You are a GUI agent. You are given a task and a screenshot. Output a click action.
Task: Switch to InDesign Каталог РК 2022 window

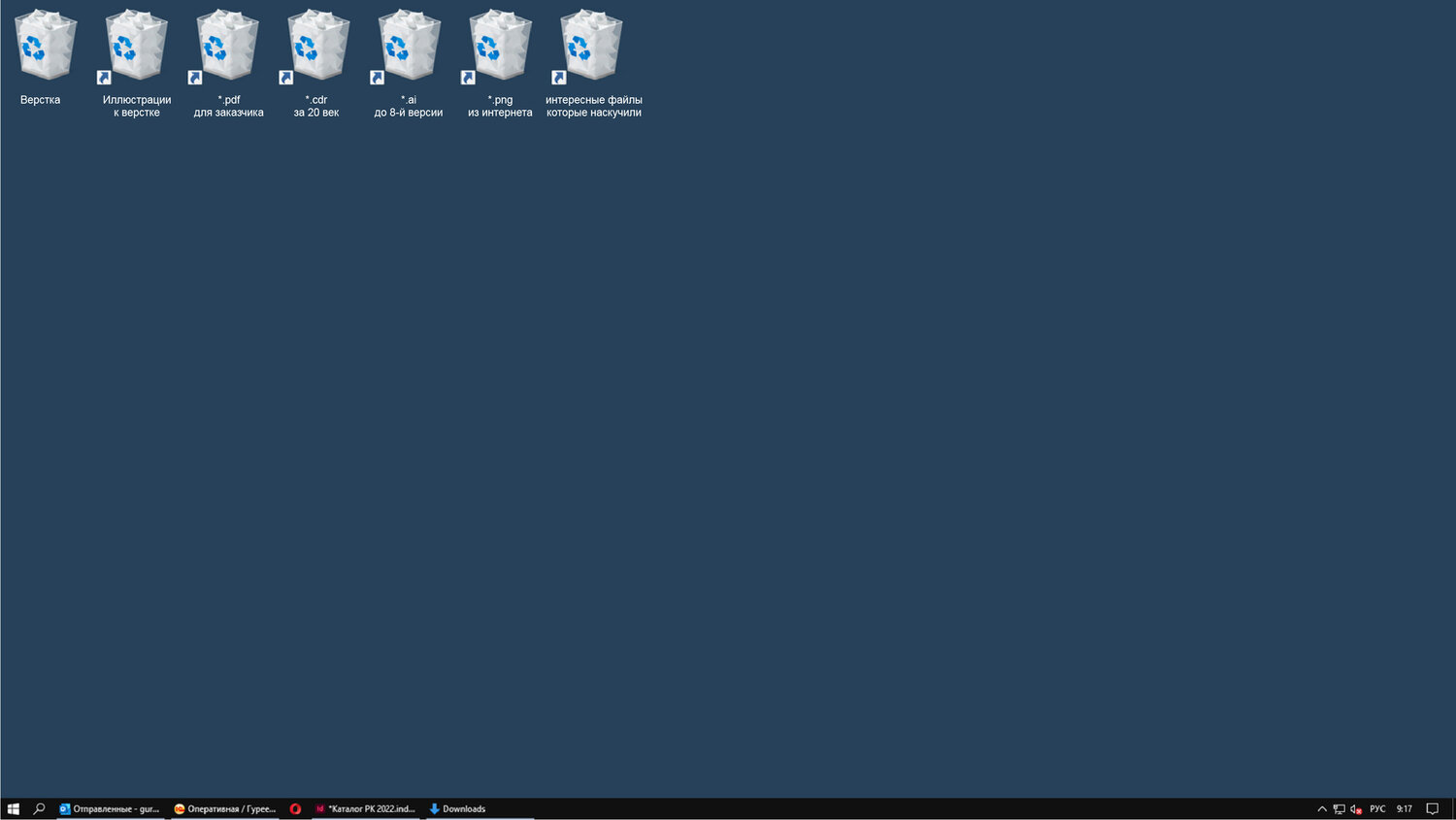pyautogui.click(x=365, y=808)
